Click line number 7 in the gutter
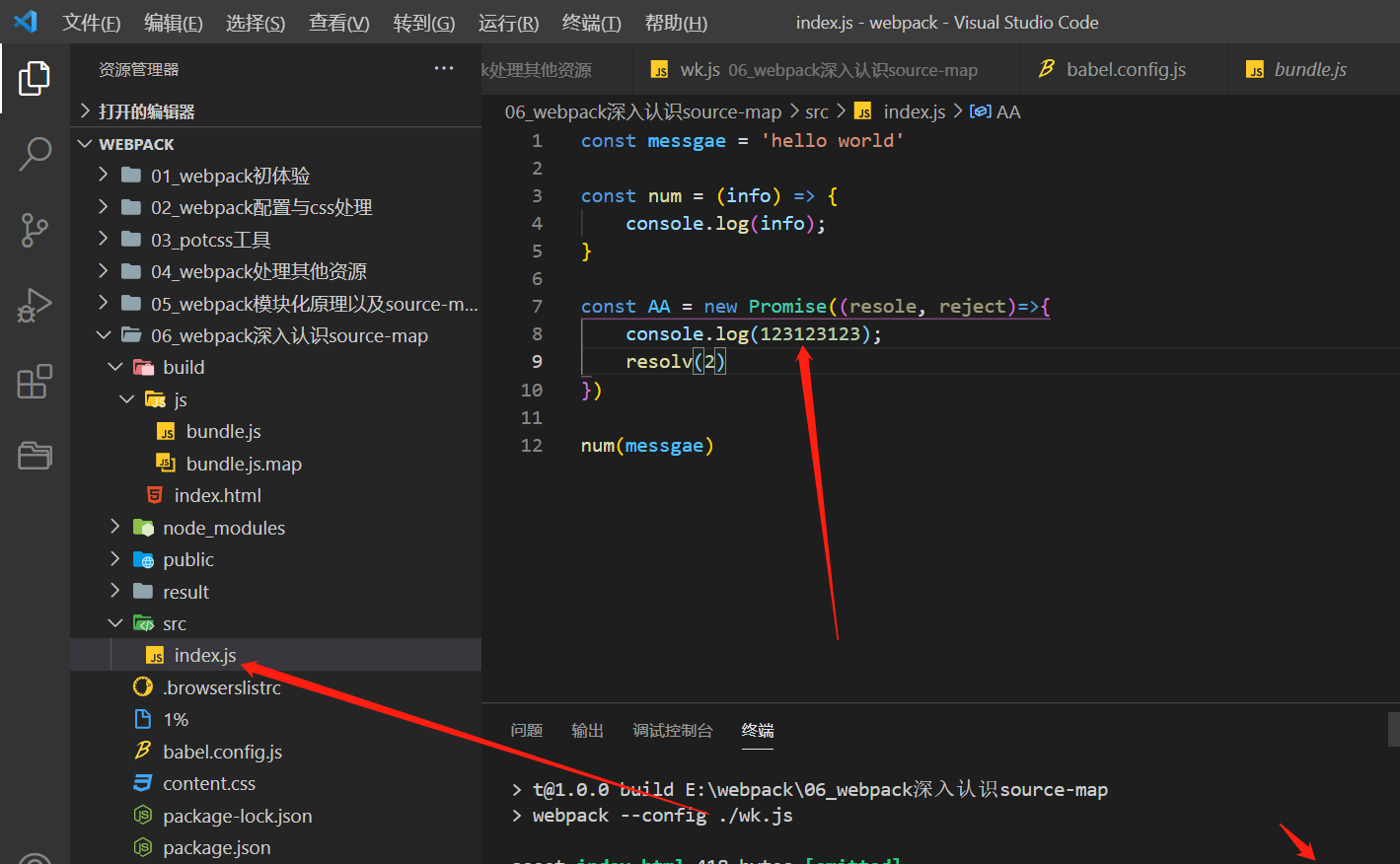Image resolution: width=1400 pixels, height=864 pixels. pos(537,307)
